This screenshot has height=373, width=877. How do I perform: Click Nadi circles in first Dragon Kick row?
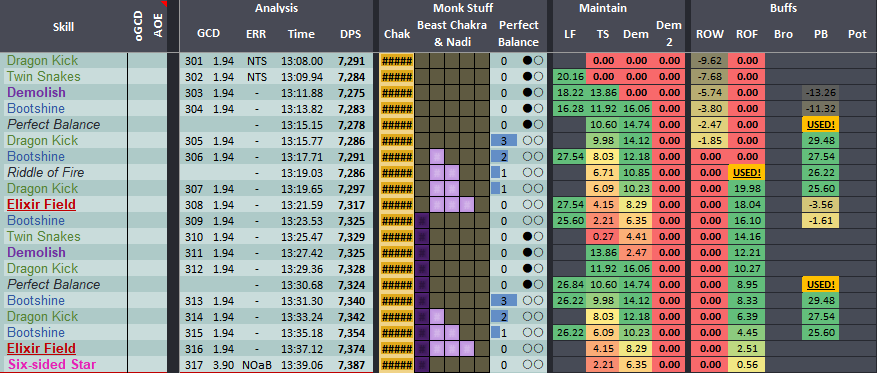pos(534,60)
